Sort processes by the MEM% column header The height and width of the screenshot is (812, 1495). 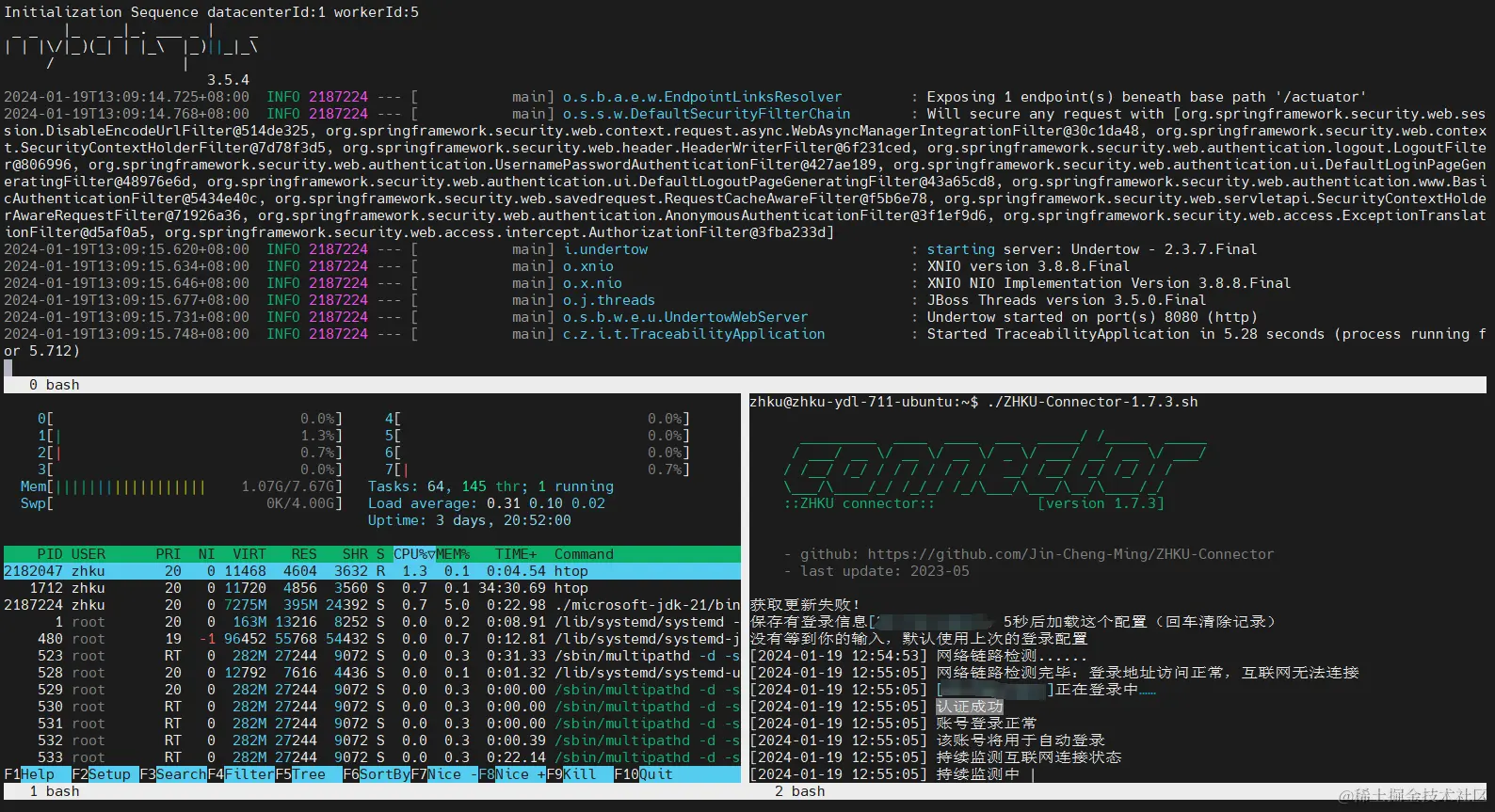point(453,554)
